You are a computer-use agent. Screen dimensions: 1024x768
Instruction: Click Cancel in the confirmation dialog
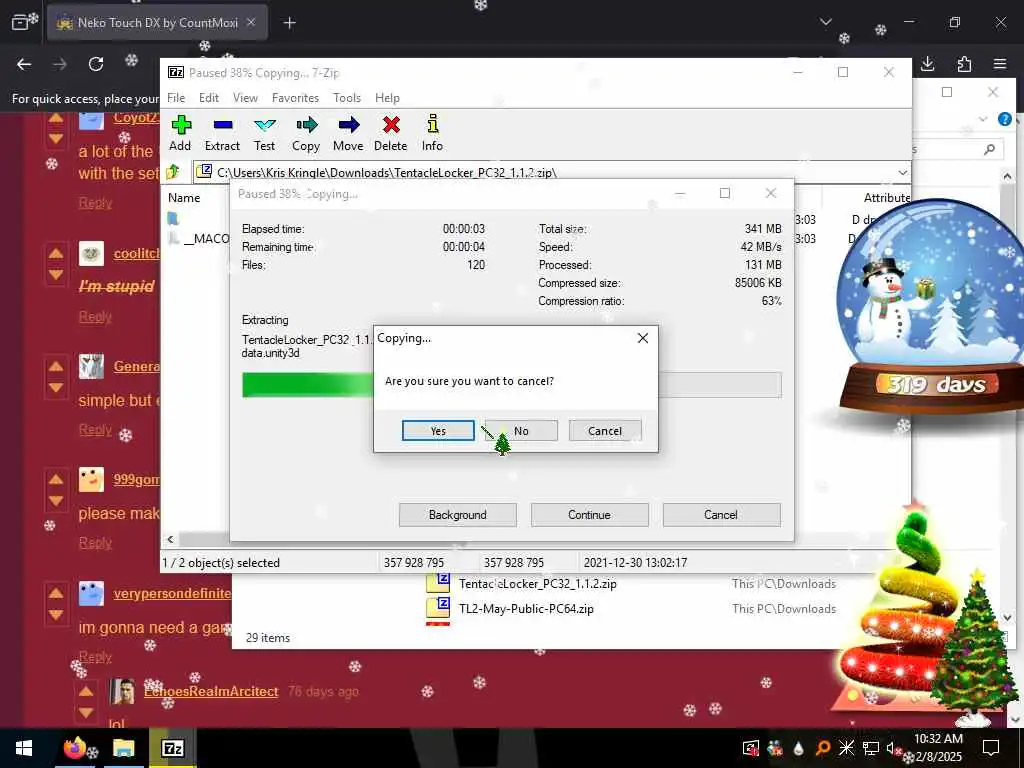click(605, 431)
